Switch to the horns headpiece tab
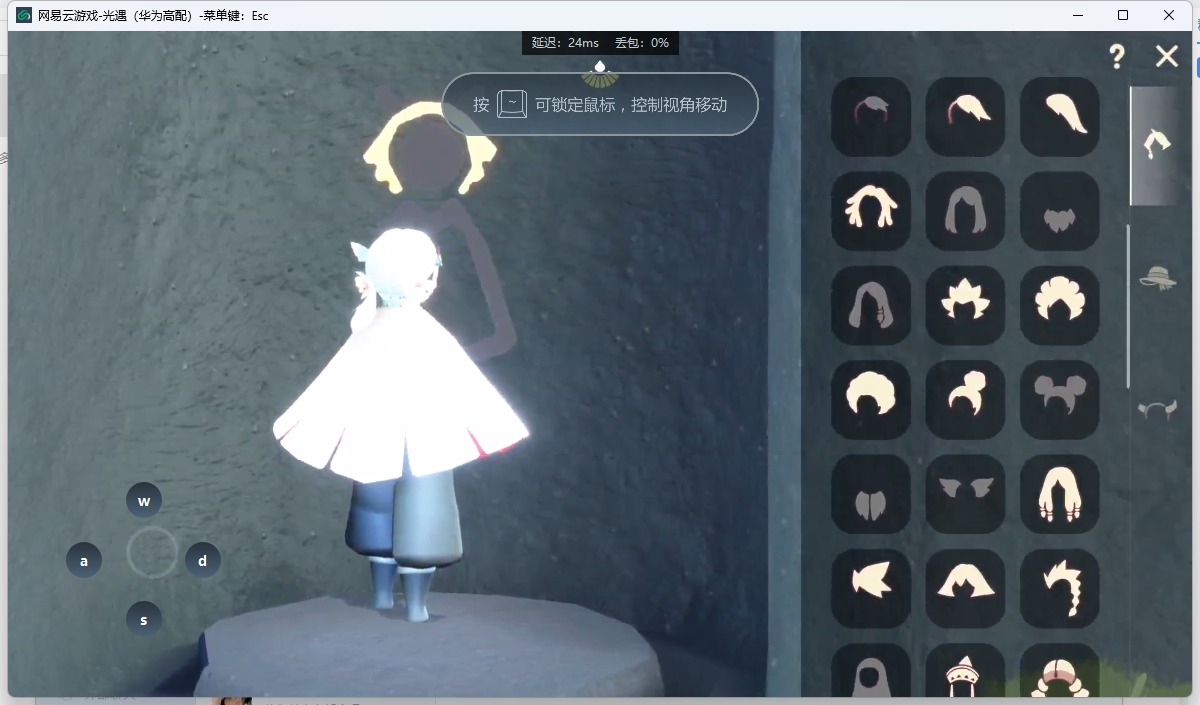This screenshot has width=1200, height=705. 1157,408
